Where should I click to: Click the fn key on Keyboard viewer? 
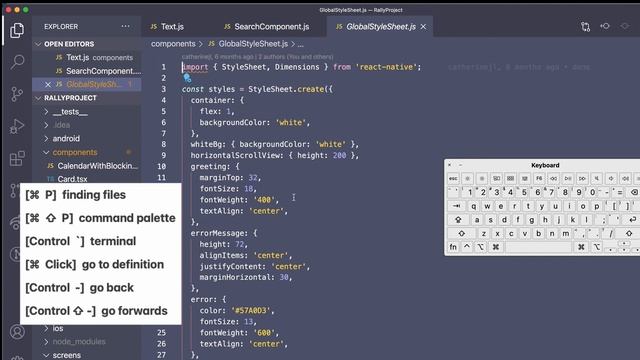tap(453, 247)
